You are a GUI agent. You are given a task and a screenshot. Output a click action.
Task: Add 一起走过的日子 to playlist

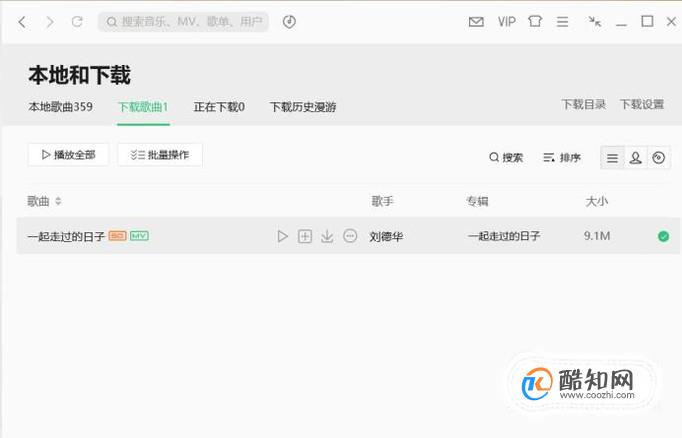point(305,236)
